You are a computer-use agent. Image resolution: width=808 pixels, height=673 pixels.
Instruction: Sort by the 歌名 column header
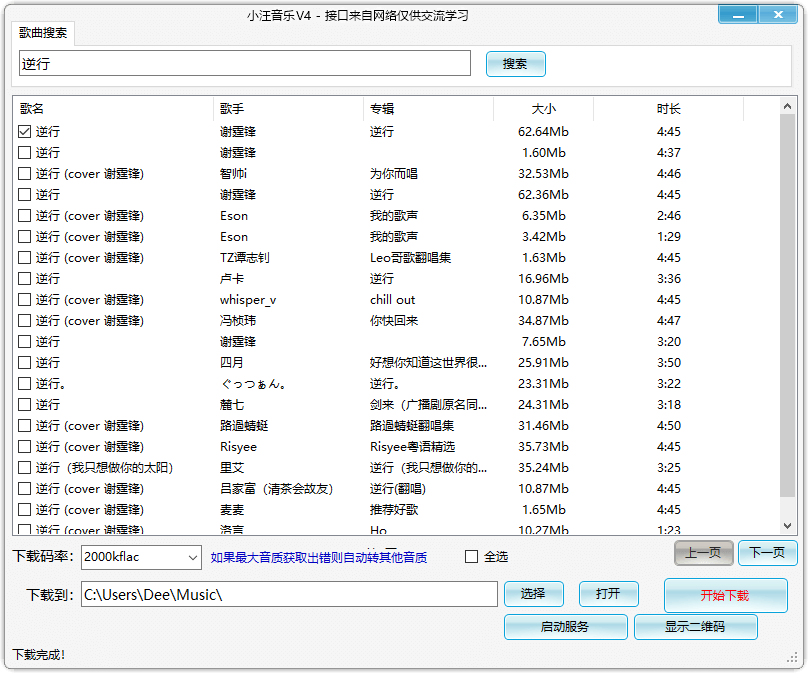113,109
